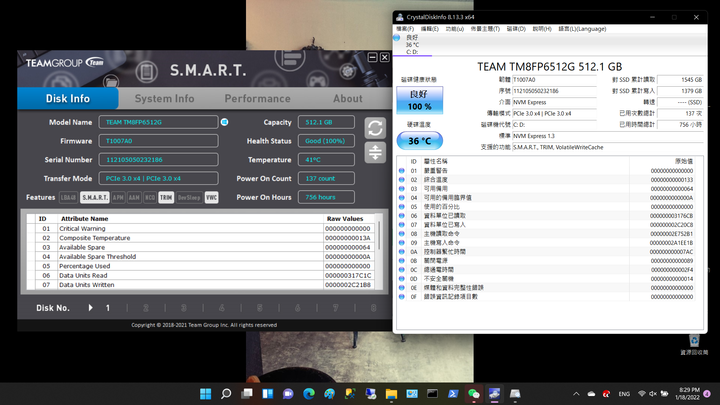This screenshot has width=720, height=405.
Task: Click the TEAM TM8FP6512G 512.1 GB title
Action: pyautogui.click(x=550, y=67)
